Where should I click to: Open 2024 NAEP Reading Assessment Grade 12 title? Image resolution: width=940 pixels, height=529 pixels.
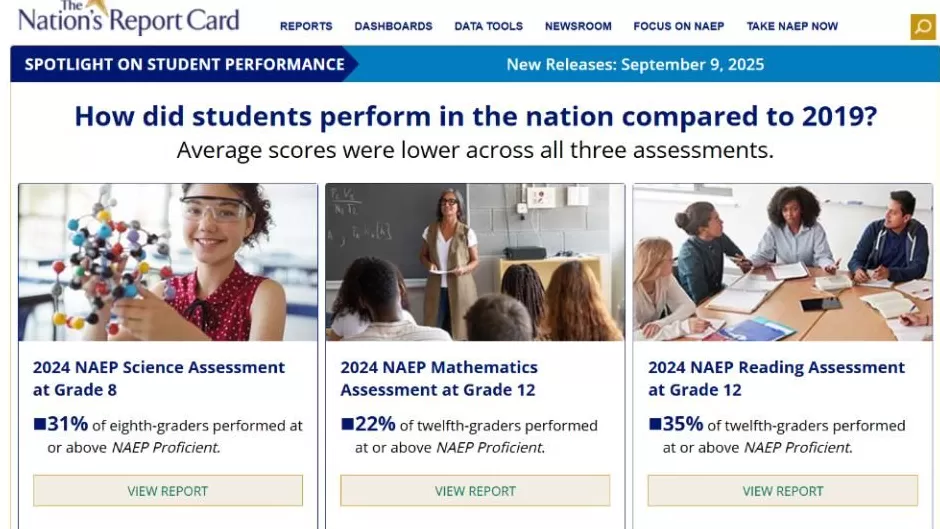(776, 378)
